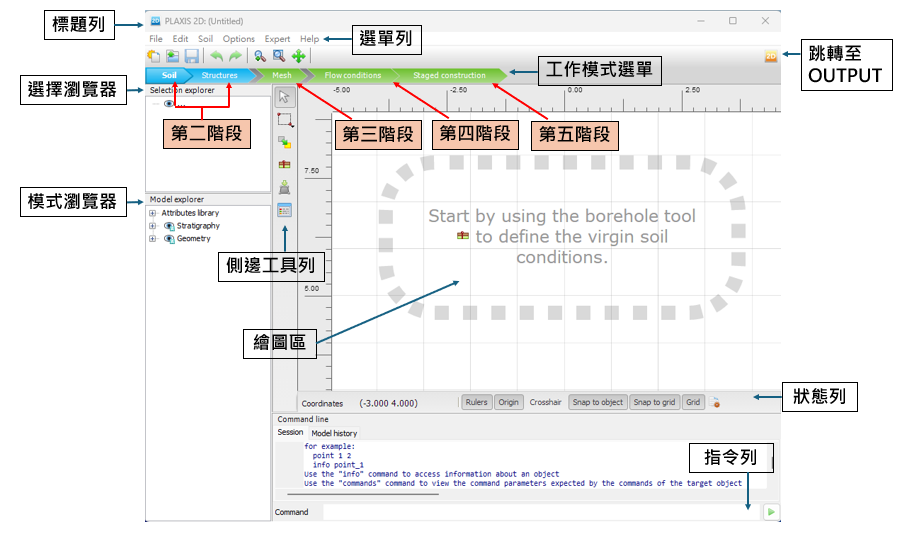Toggle the Crosshair option

[545, 402]
